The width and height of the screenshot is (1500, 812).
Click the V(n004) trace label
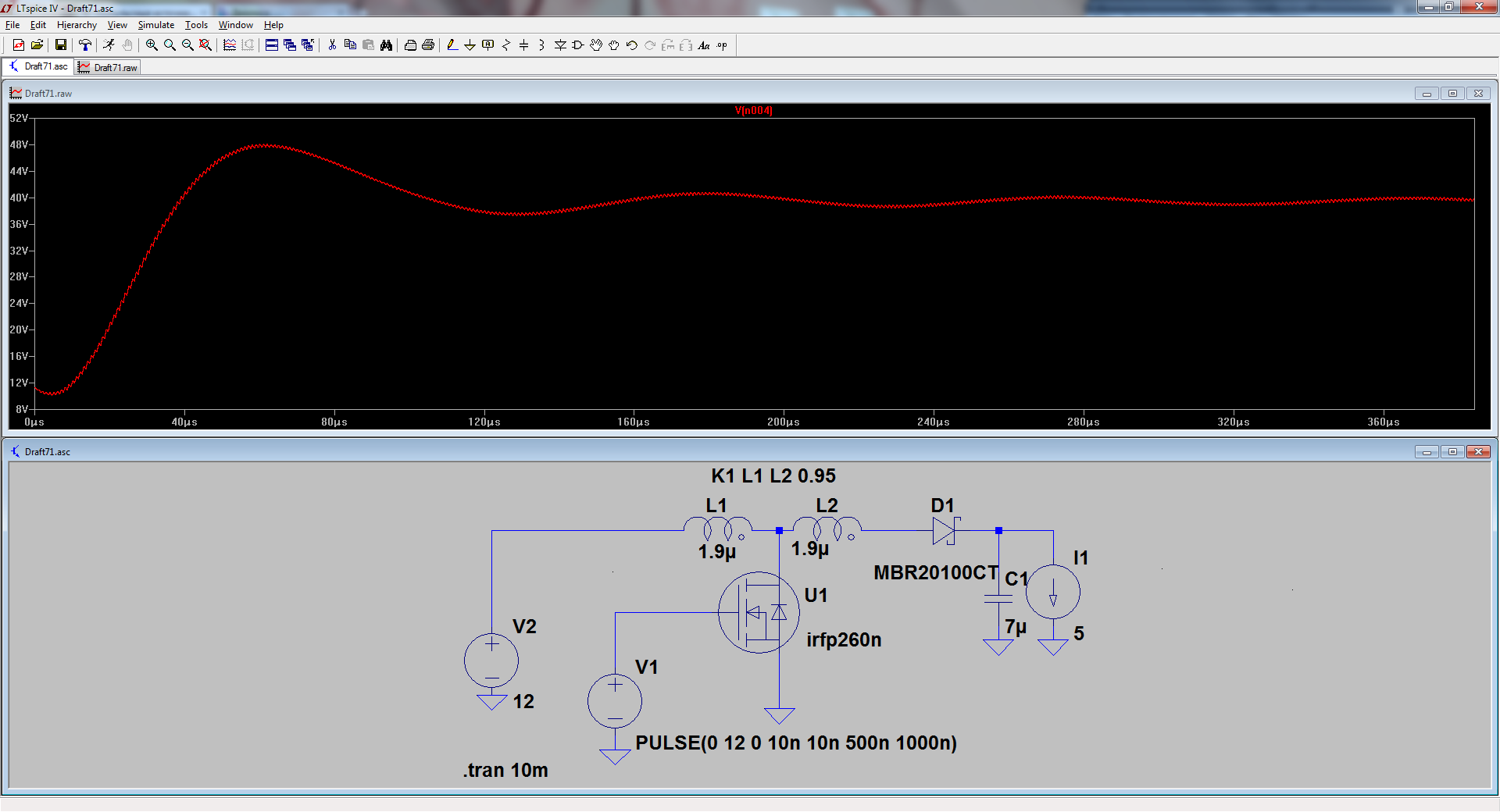pos(753,110)
